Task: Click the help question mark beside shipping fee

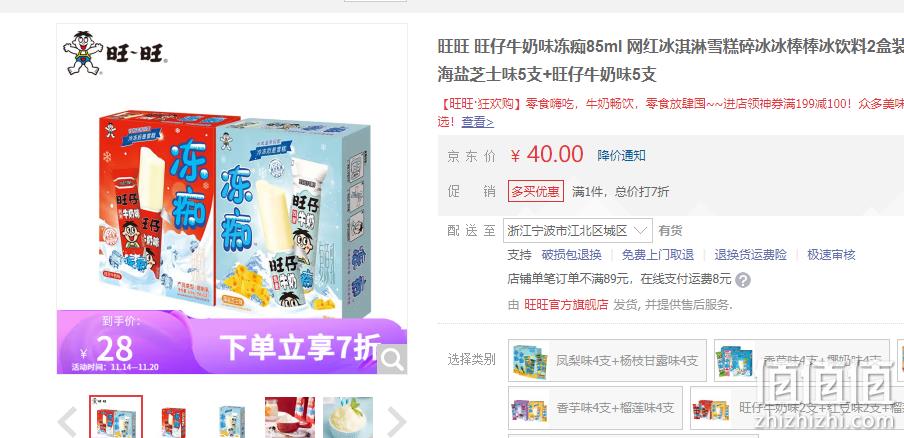Action: point(743,280)
